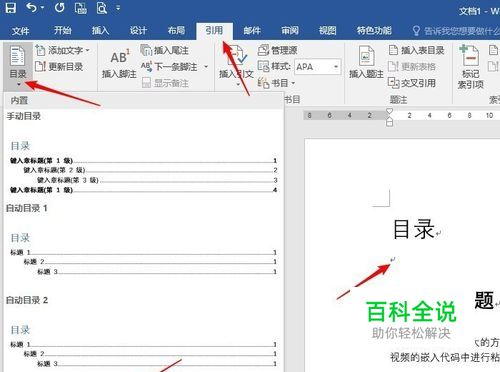Switch to the 视图 tab

point(327,31)
